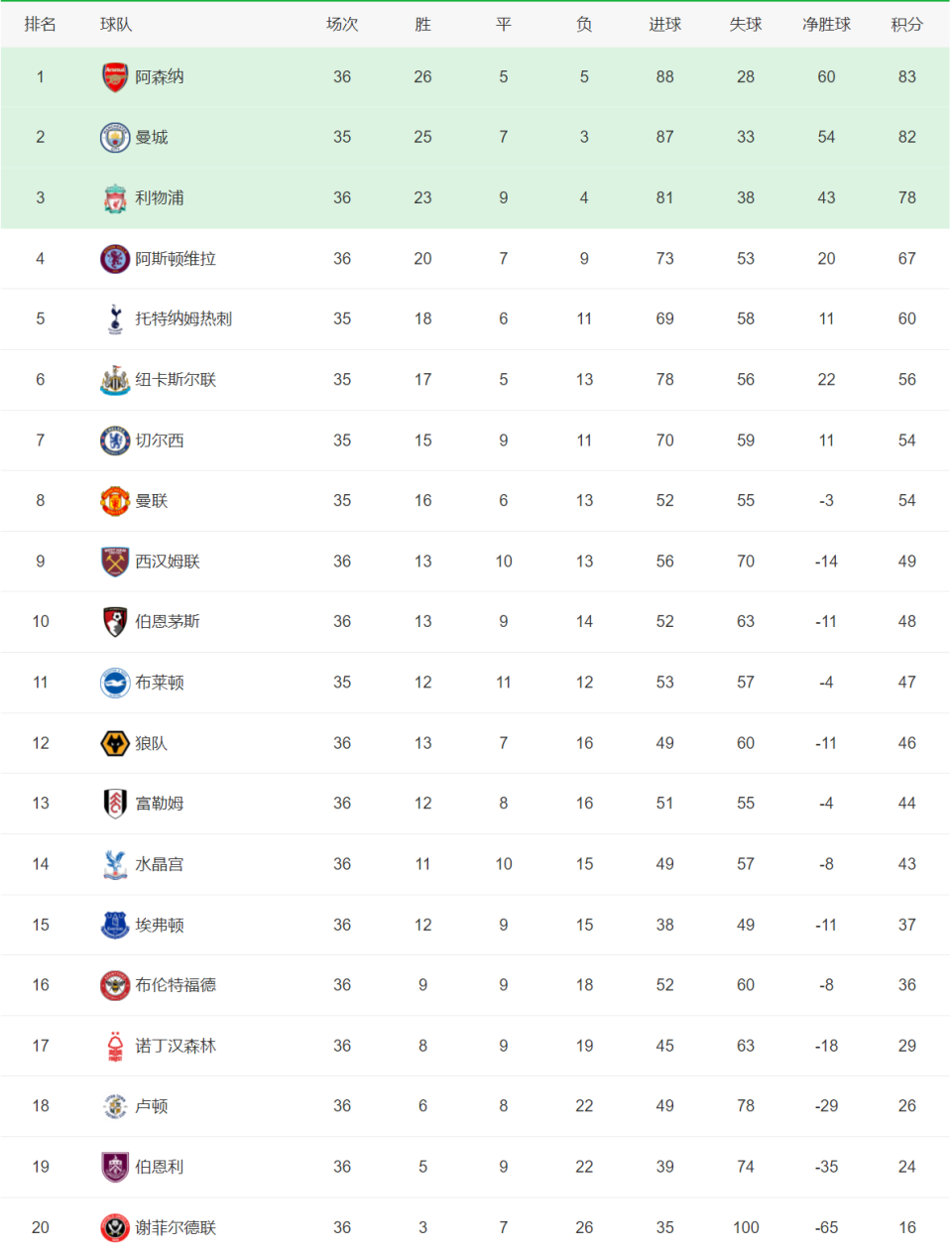Select the Liverpool team badge
Viewport: 952px width, 1254px height.
point(115,197)
